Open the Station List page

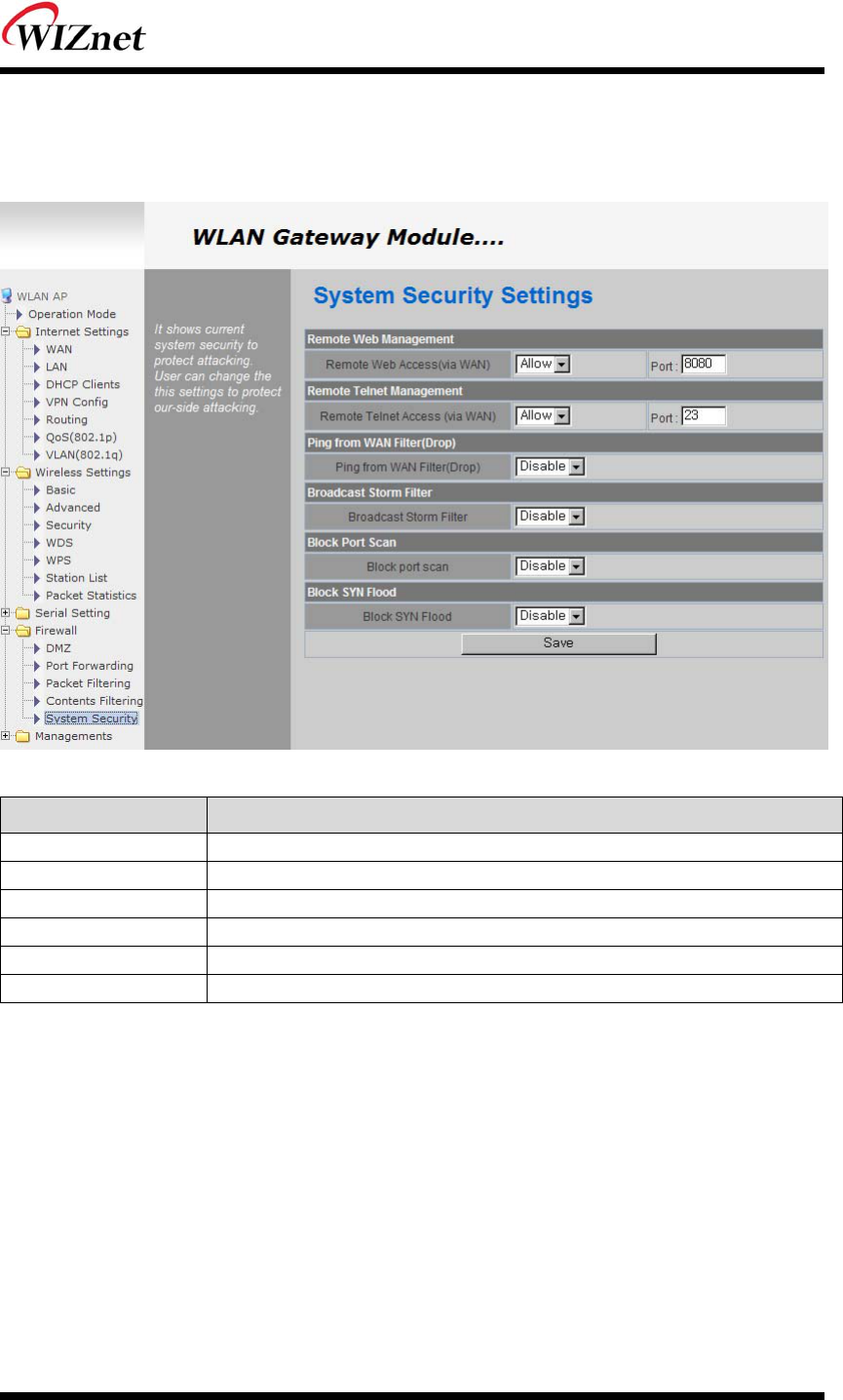click(x=77, y=577)
